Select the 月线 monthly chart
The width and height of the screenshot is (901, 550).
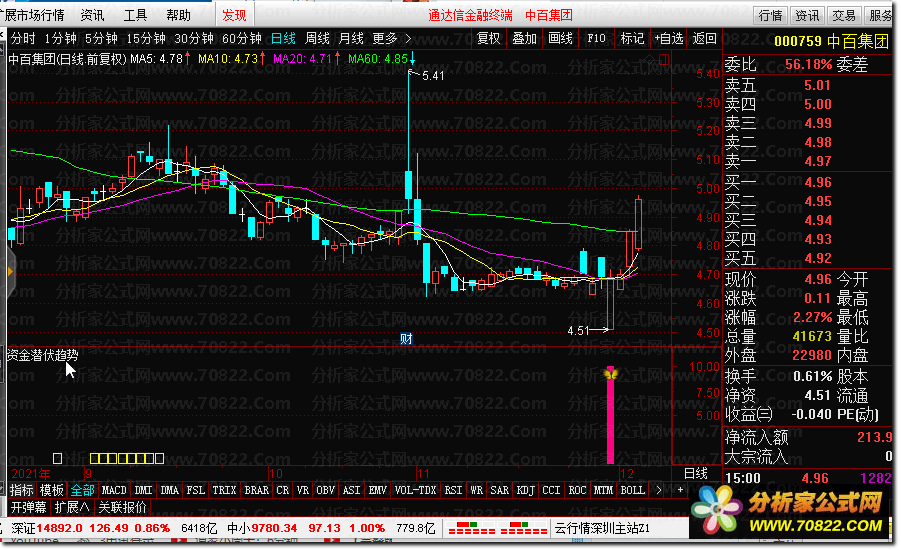point(351,39)
